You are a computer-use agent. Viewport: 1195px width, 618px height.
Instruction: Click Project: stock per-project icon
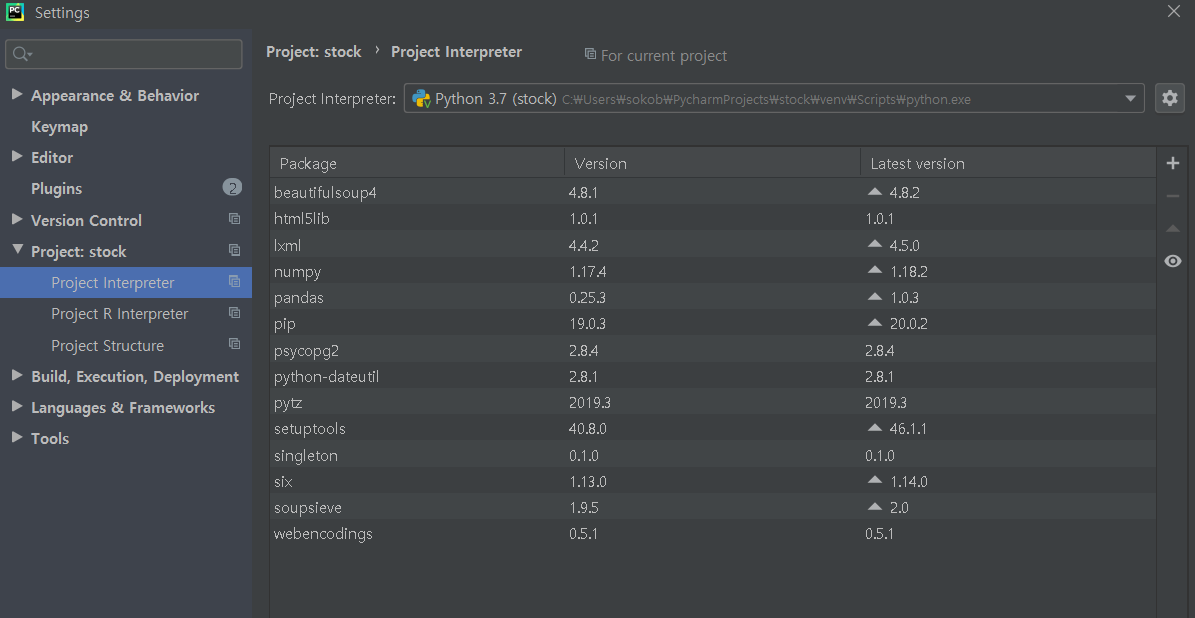pyautogui.click(x=235, y=250)
